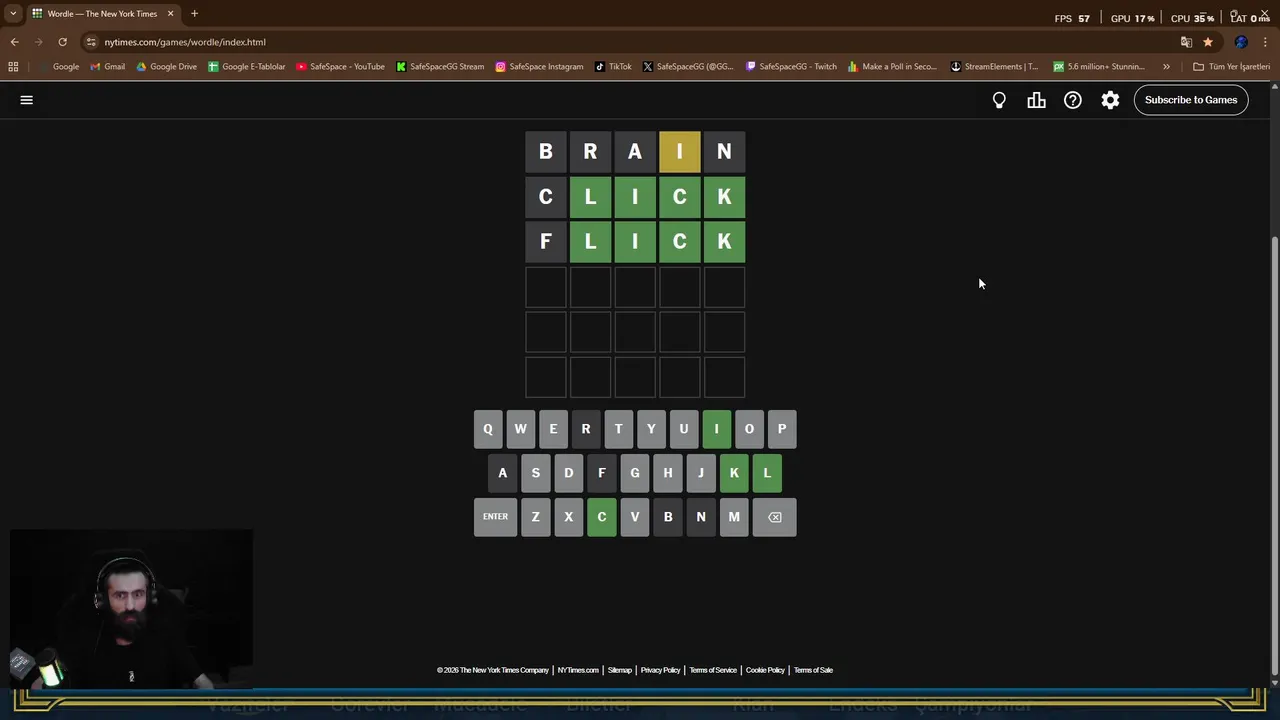Open the Google Drive bookmark
The height and width of the screenshot is (720, 1280).
(166, 67)
